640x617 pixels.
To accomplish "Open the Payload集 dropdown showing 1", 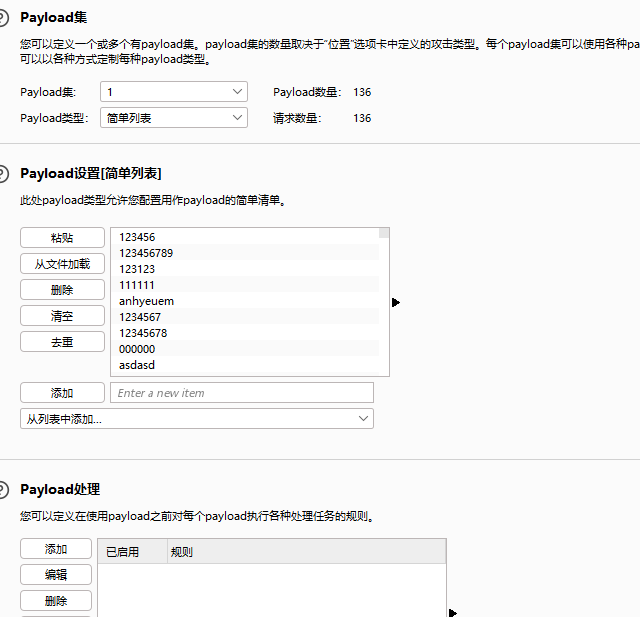I will tap(174, 92).
